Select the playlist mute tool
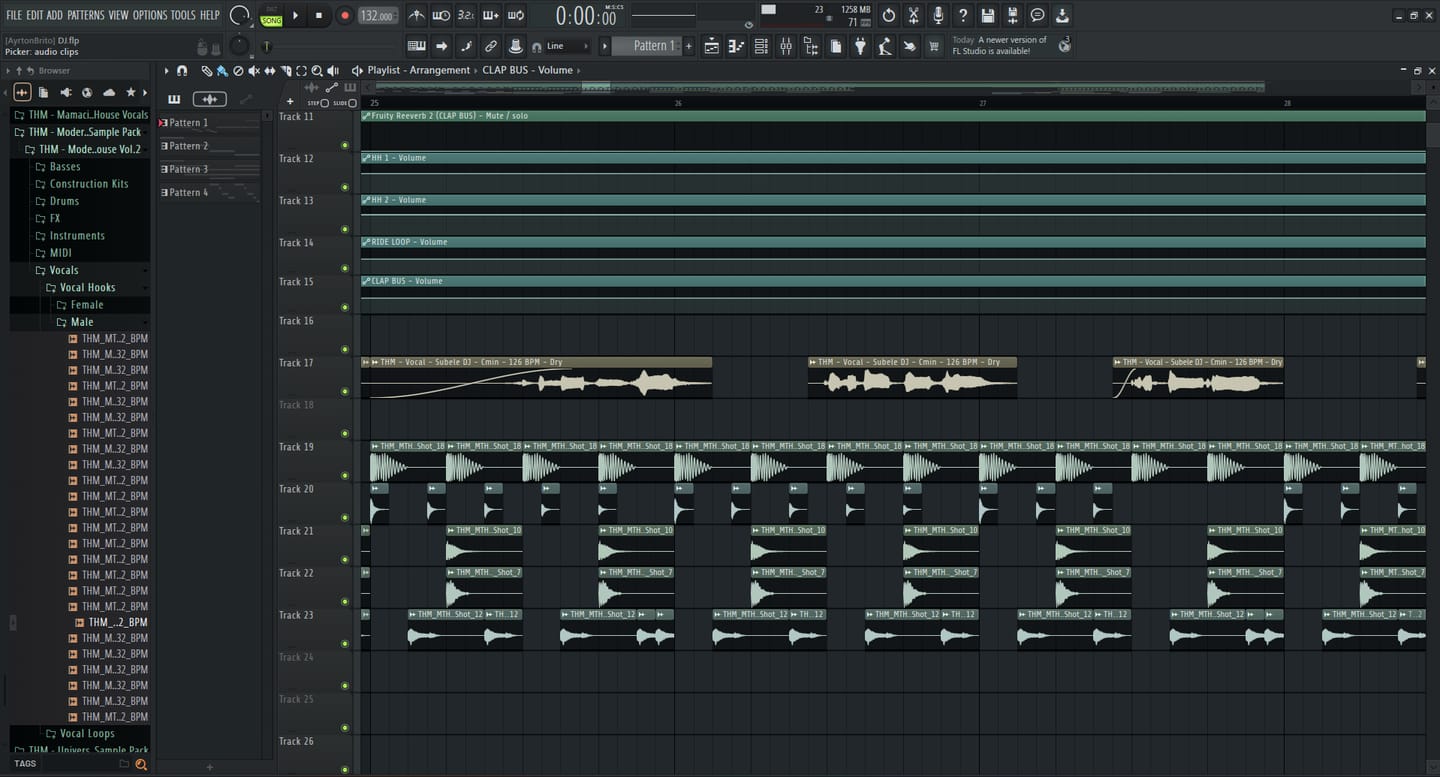The image size is (1440, 777). pos(254,71)
